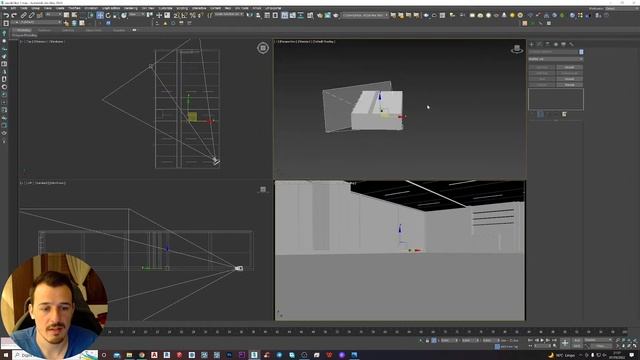Open the Modifier List dropdown
Image resolution: width=640 pixels, height=360 pixels.
556,59
